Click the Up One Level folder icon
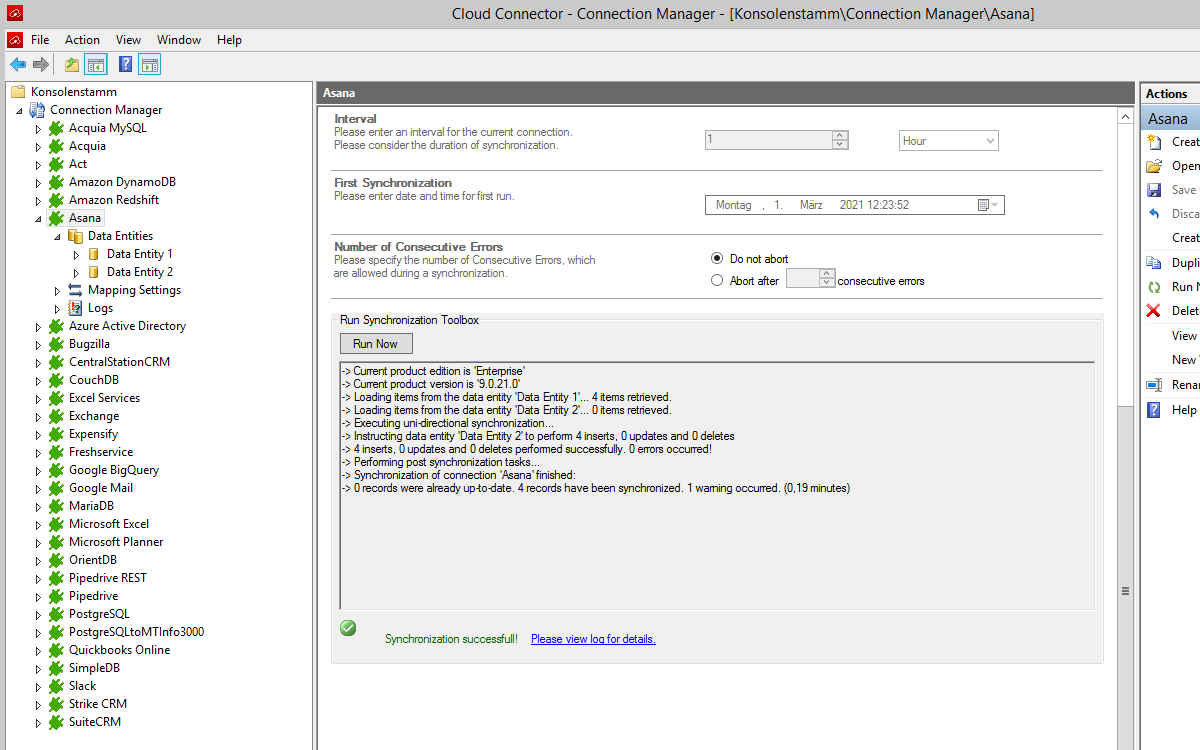The image size is (1200, 750). click(71, 65)
